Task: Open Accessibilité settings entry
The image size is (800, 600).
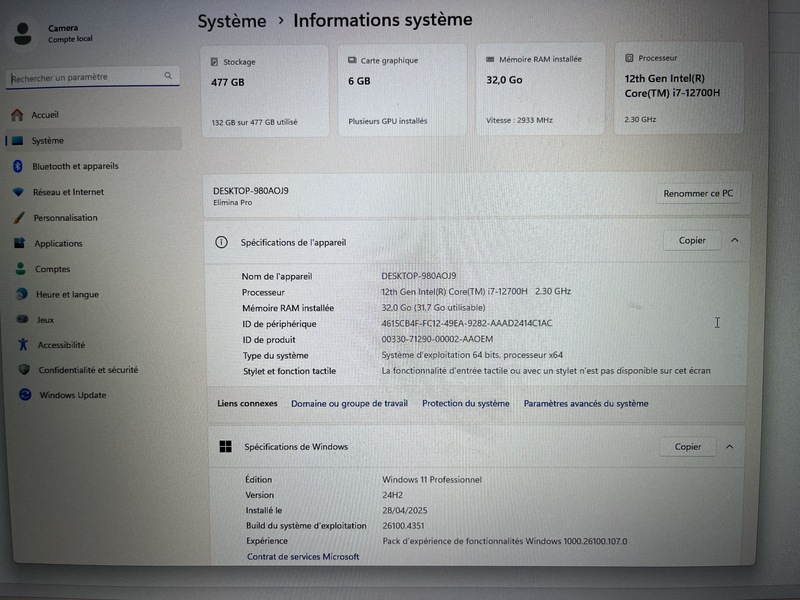Action: coord(97,344)
